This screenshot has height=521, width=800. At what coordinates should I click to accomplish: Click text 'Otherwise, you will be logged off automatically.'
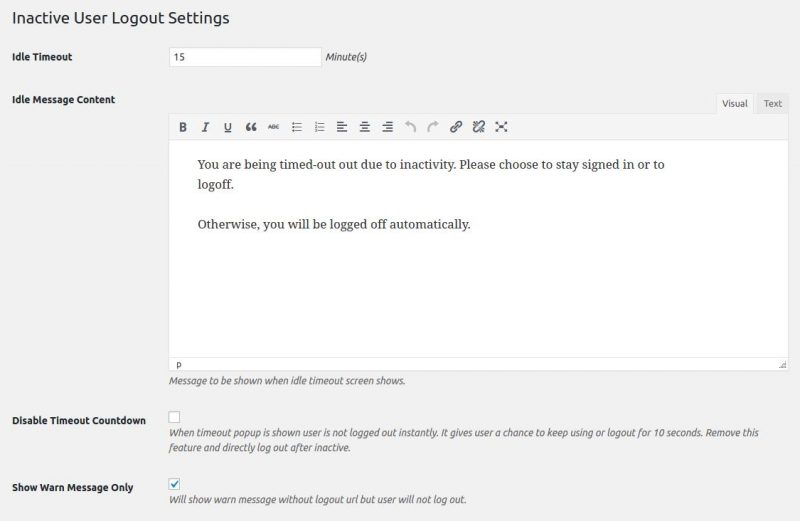click(x=334, y=225)
